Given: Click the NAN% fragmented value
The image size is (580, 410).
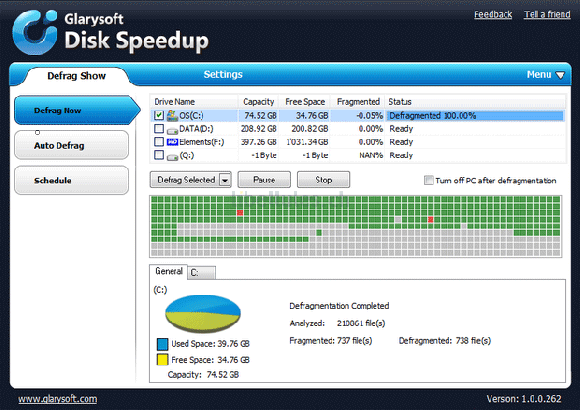Looking at the screenshot, I should pyautogui.click(x=371, y=155).
